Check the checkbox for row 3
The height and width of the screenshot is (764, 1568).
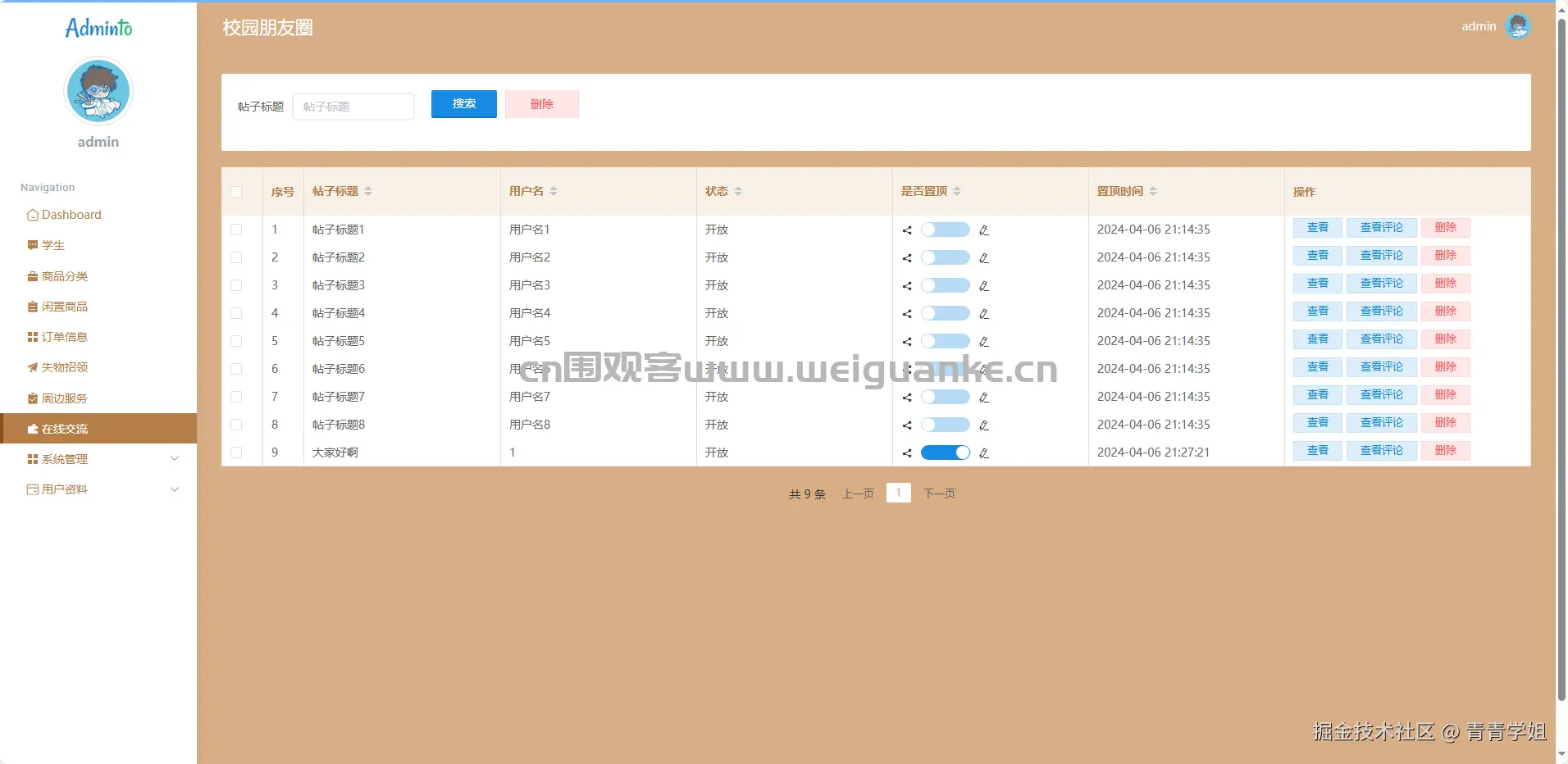tap(236, 285)
